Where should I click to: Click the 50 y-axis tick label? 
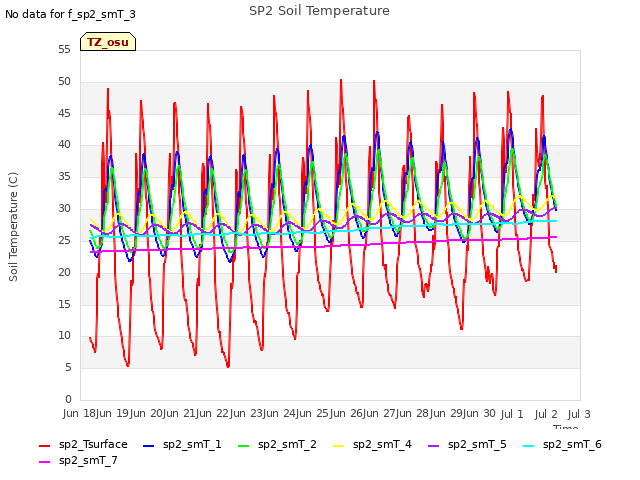pyautogui.click(x=64, y=81)
